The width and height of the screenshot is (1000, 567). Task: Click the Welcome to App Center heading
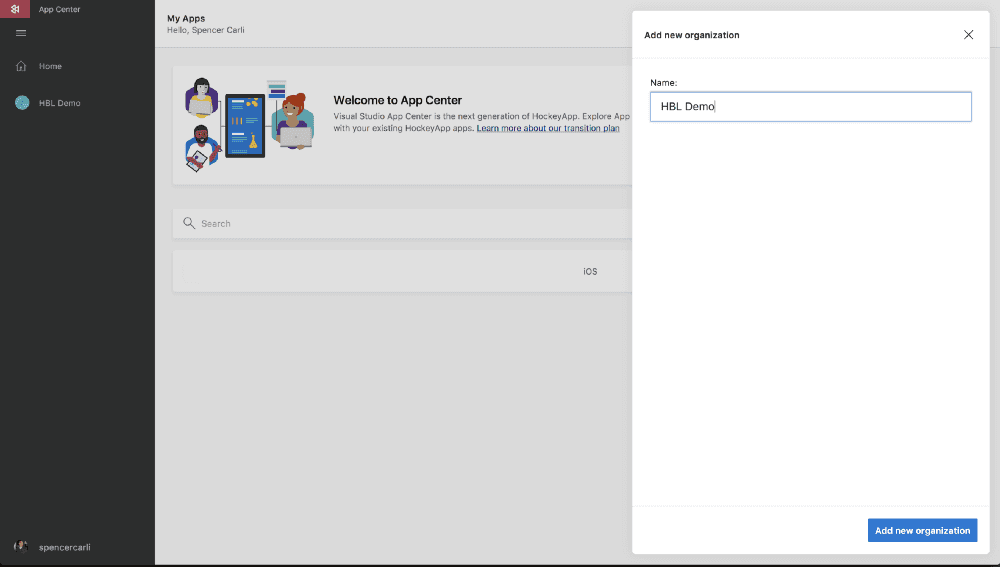(x=397, y=100)
